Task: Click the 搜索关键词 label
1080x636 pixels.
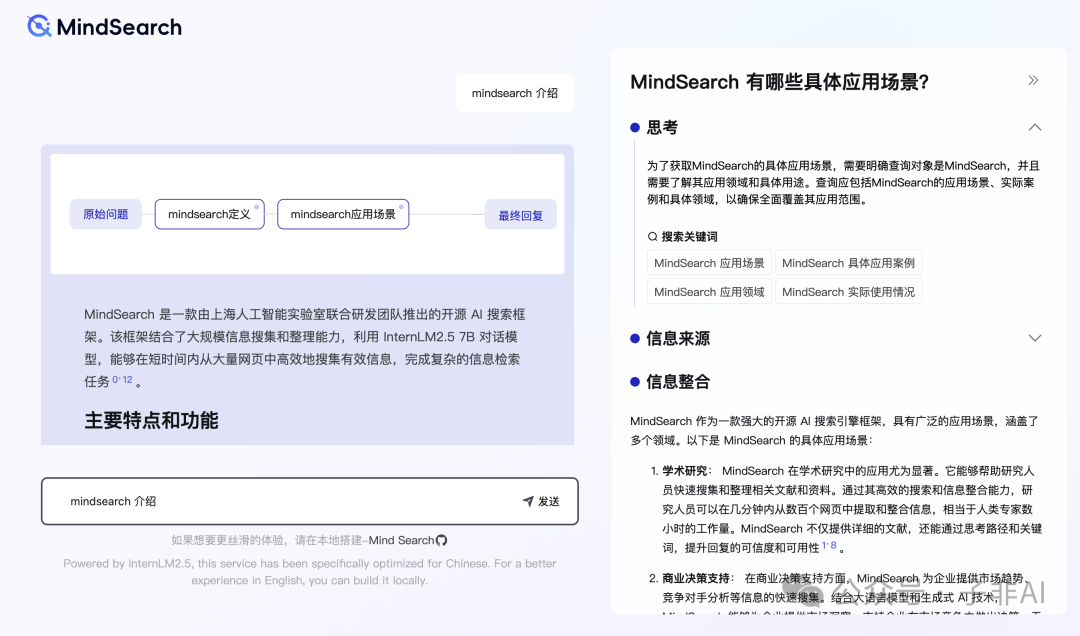Action: [689, 236]
